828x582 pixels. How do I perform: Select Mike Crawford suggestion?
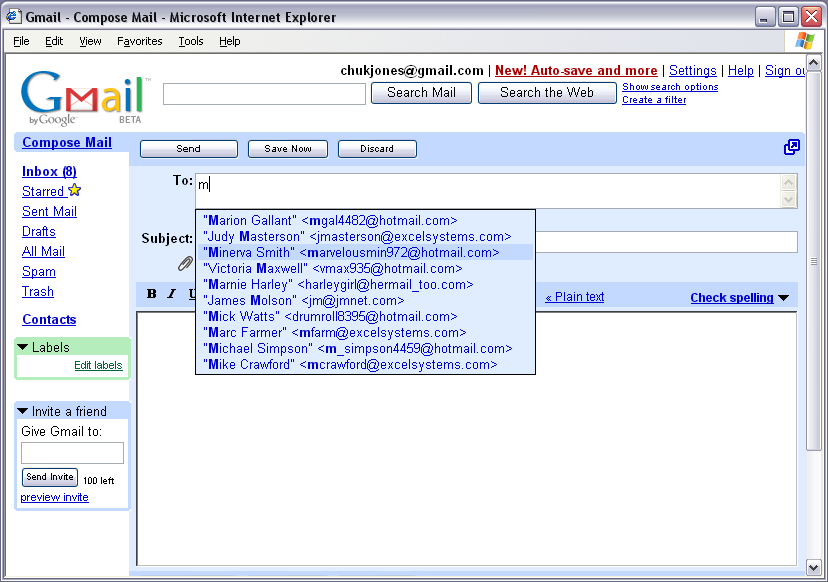click(x=365, y=364)
